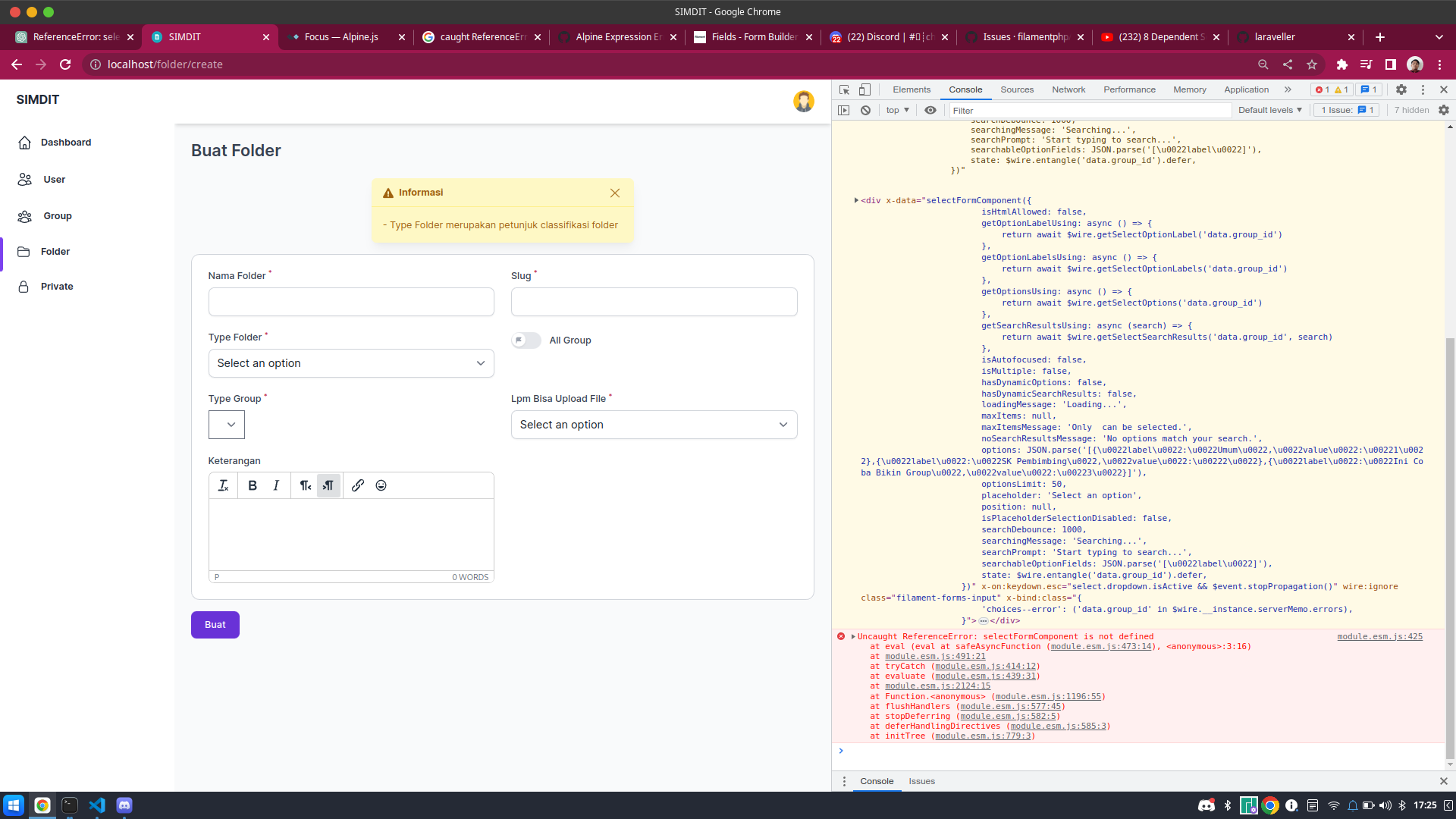Click the Buat submit button
Image resolution: width=1456 pixels, height=819 pixels.
point(215,625)
